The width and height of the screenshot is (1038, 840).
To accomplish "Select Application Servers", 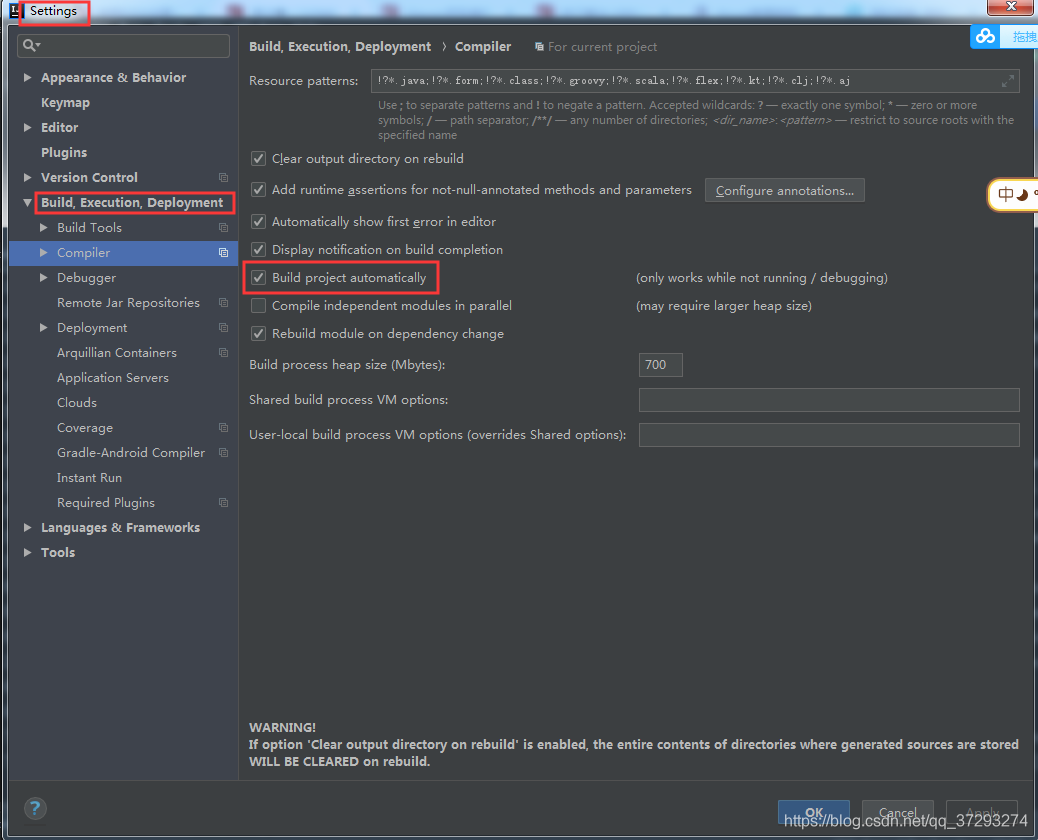I will tap(113, 377).
